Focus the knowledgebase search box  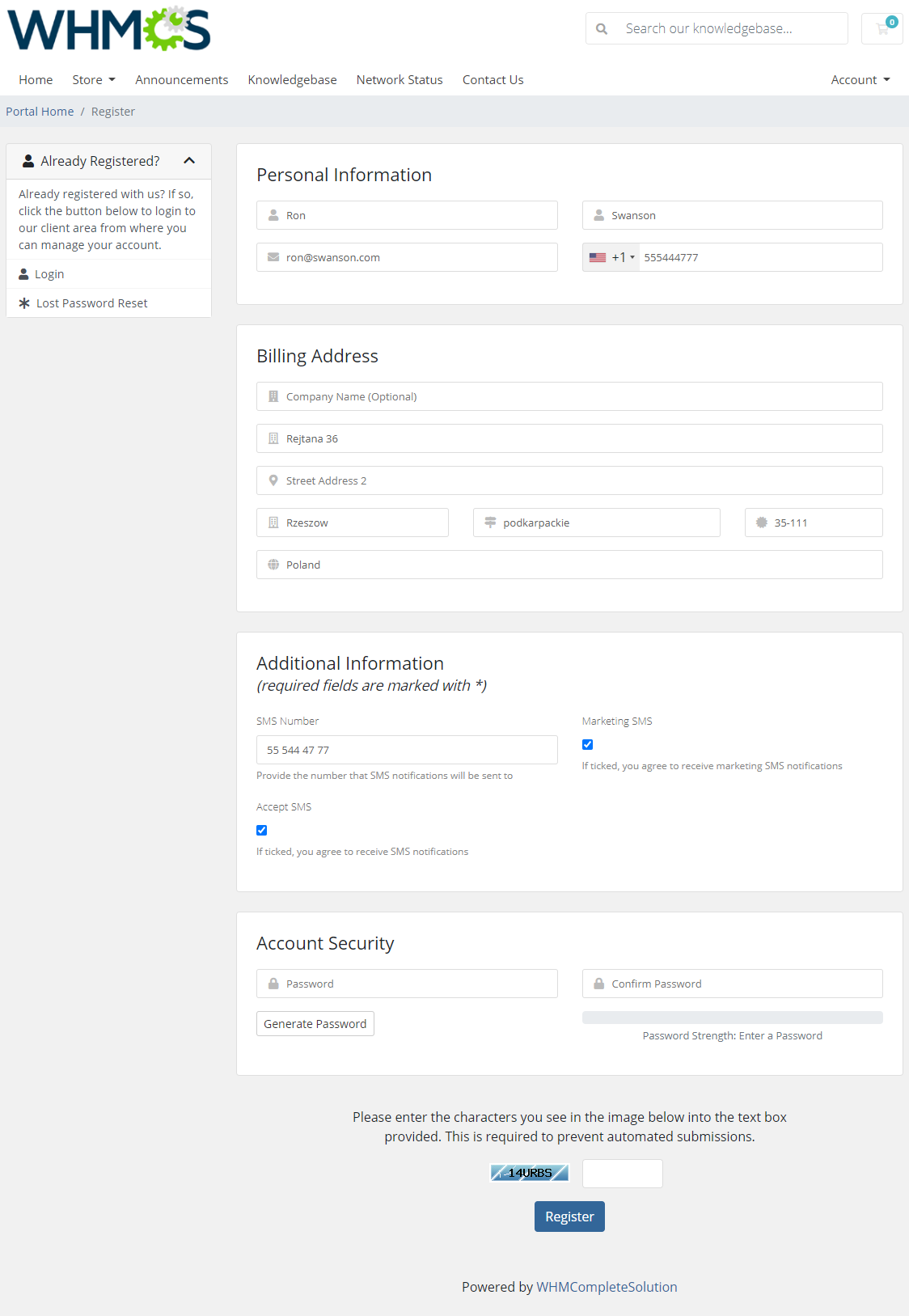coord(717,28)
